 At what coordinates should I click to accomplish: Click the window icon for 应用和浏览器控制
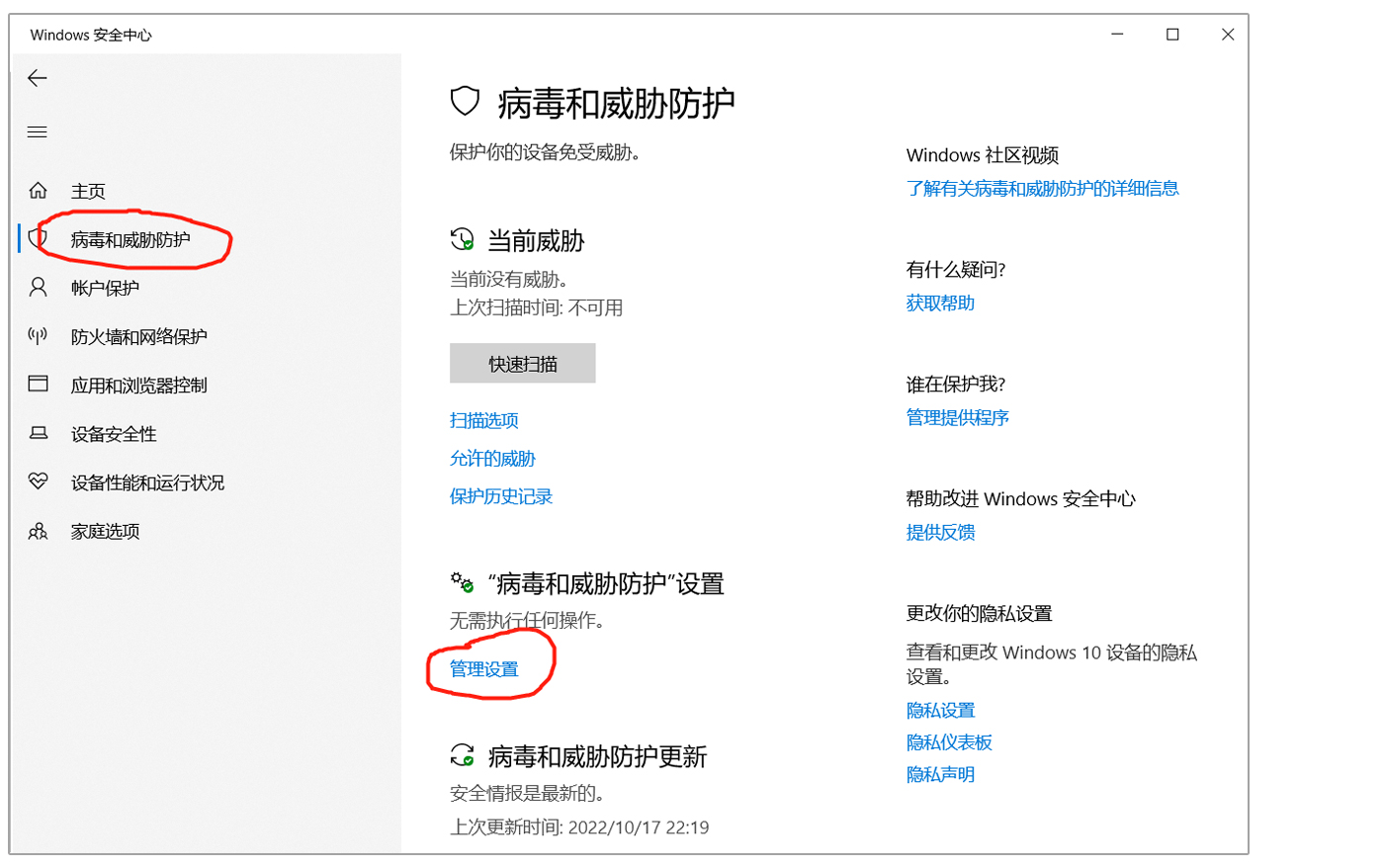point(38,384)
